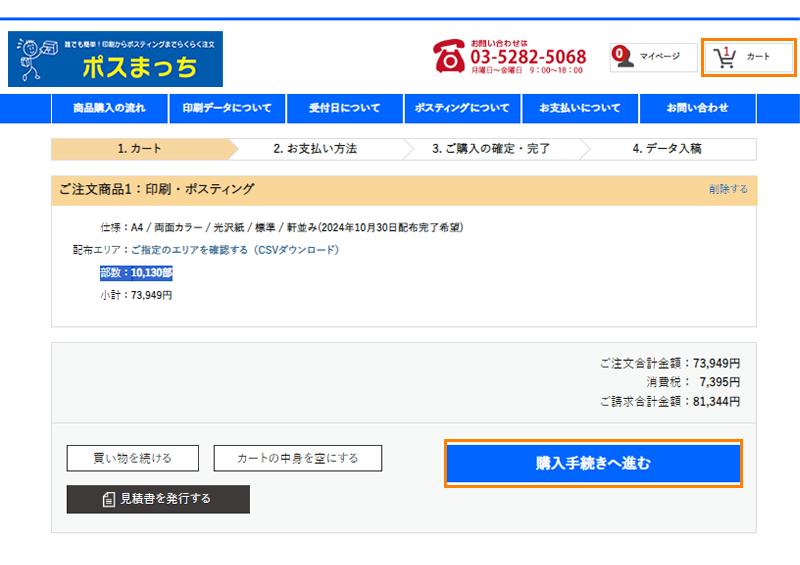Viewport: 800px width, 565px height.
Task: Open お支払いについて navigation item
Action: coord(579,108)
